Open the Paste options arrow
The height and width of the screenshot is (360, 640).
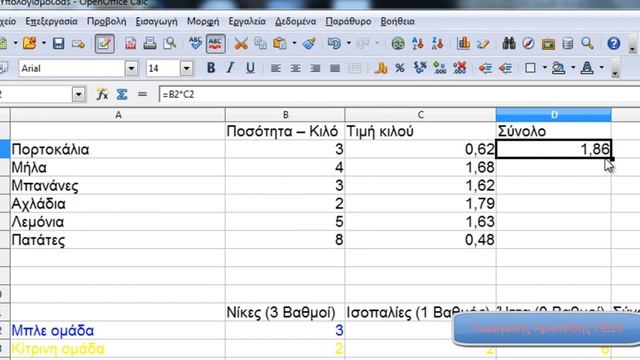294,43
